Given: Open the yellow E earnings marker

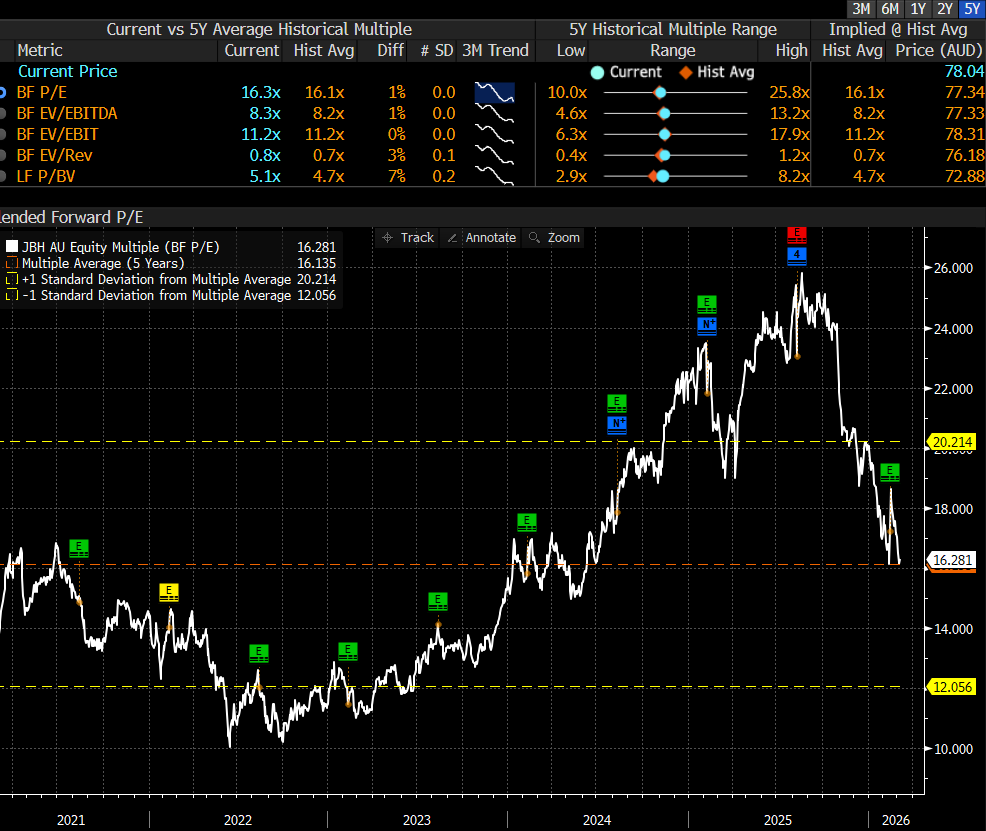Looking at the screenshot, I should [x=169, y=592].
